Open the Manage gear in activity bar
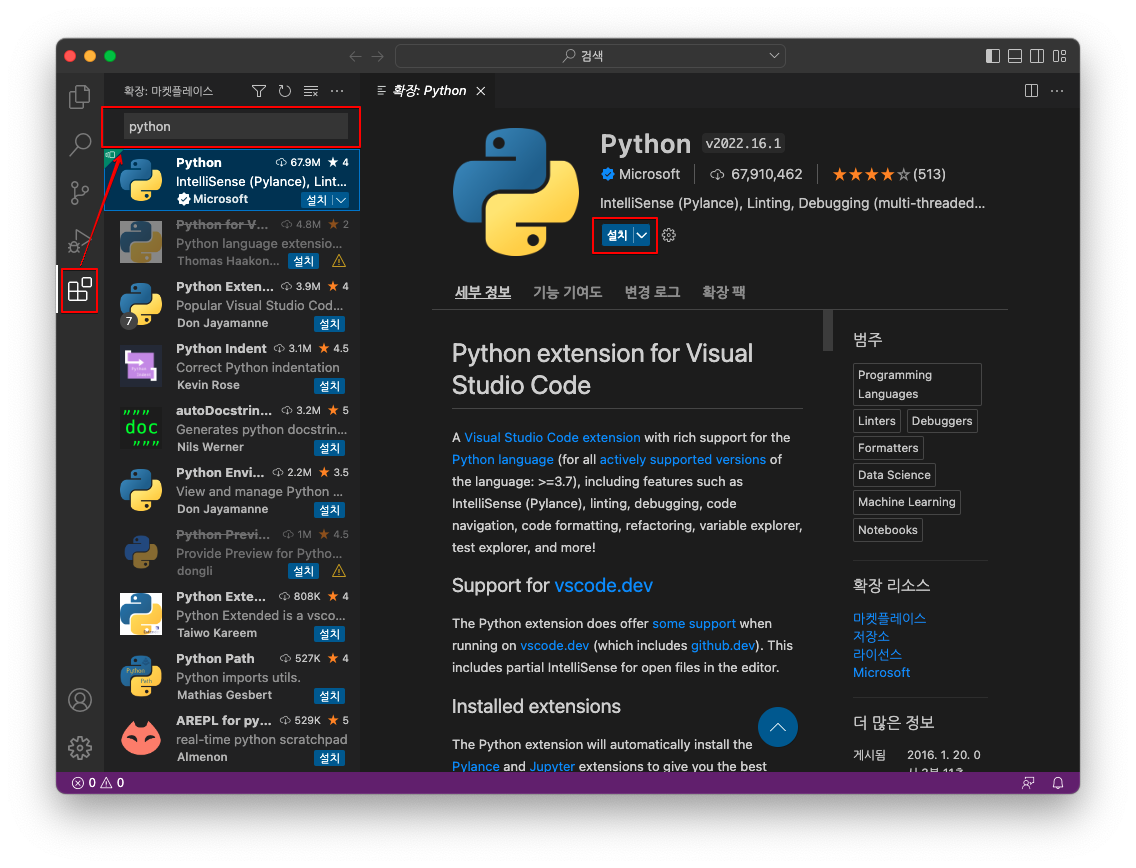 80,747
